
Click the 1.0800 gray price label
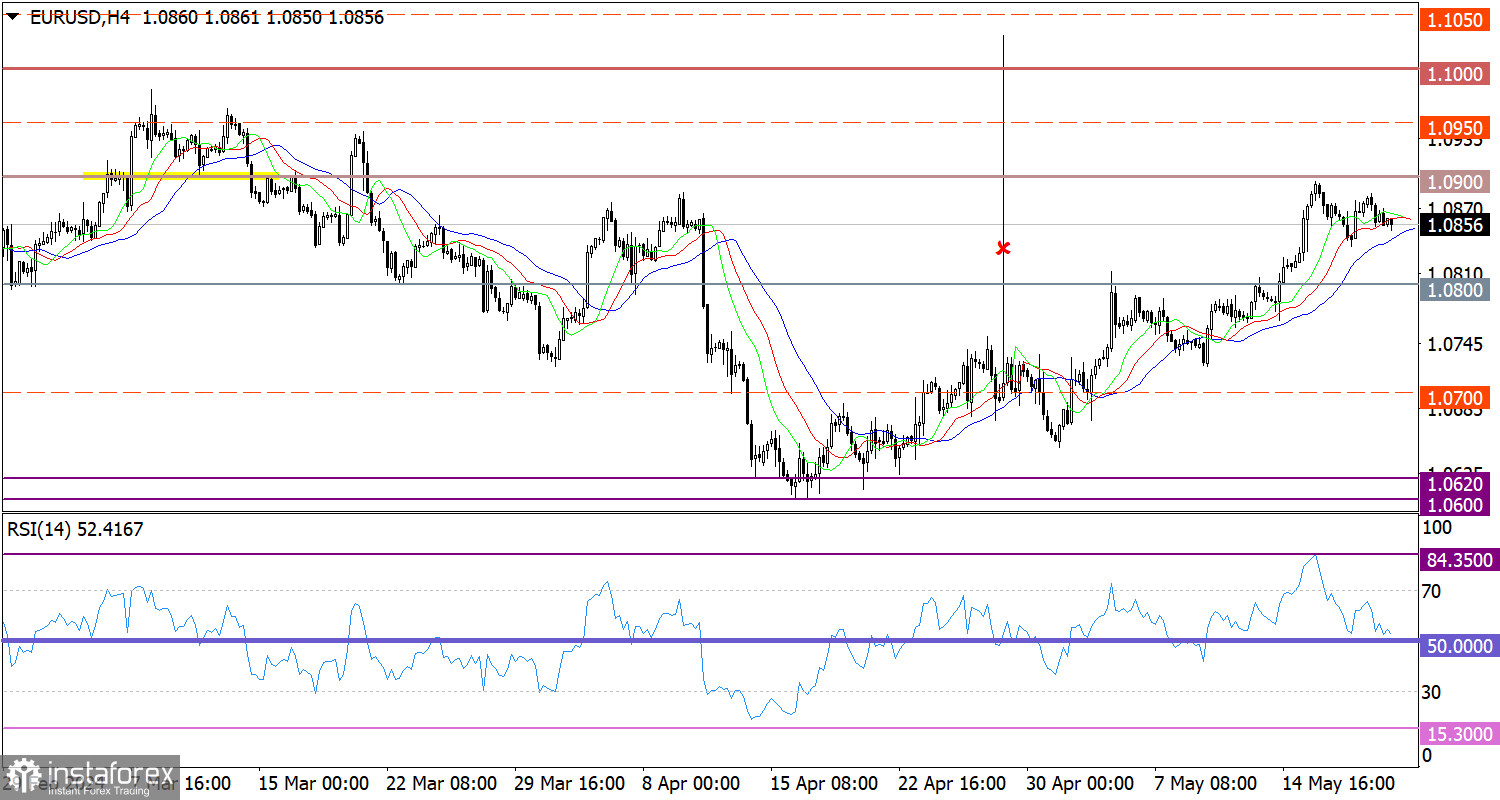(1454, 290)
